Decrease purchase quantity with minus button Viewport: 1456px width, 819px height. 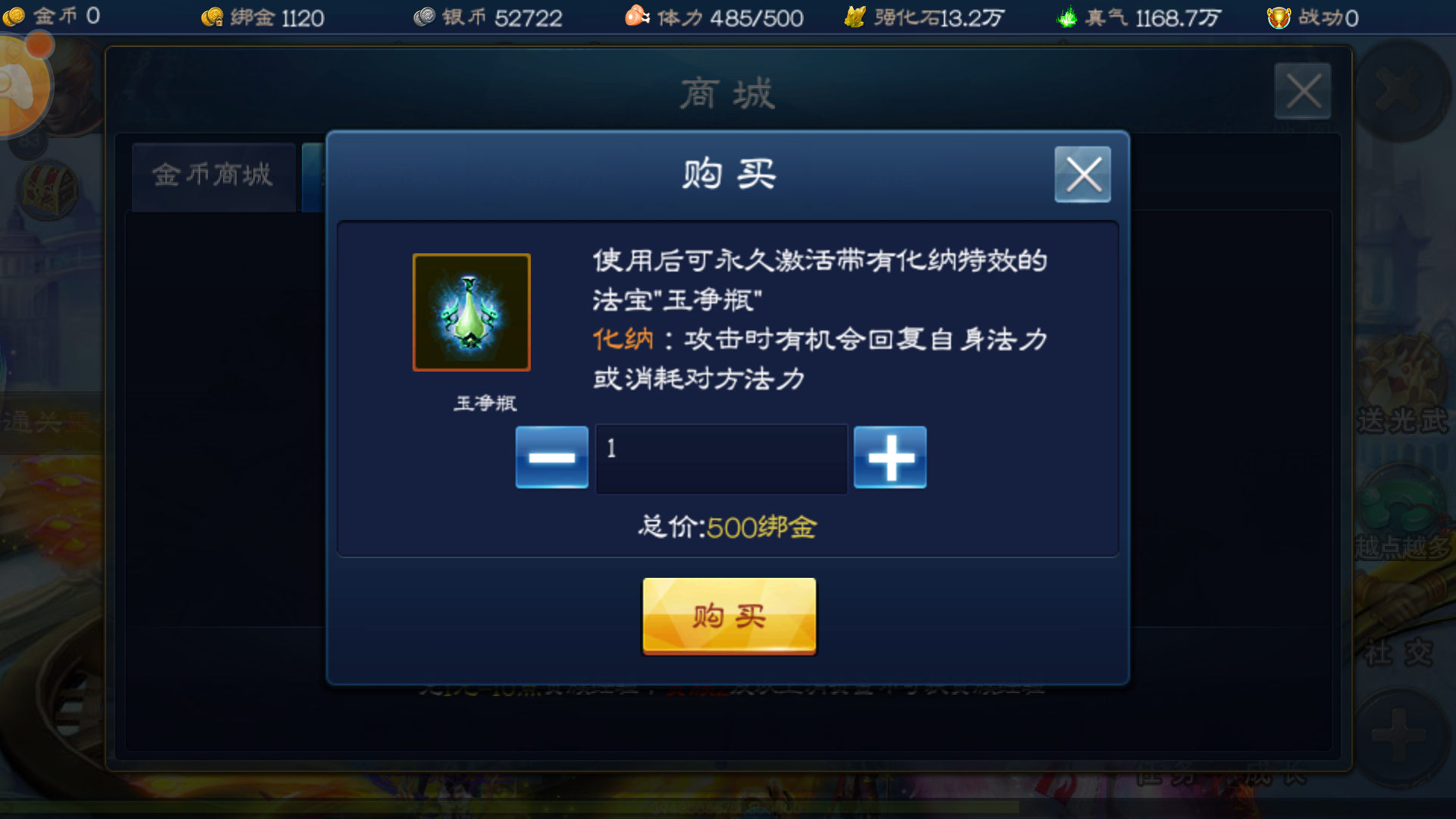coord(551,457)
